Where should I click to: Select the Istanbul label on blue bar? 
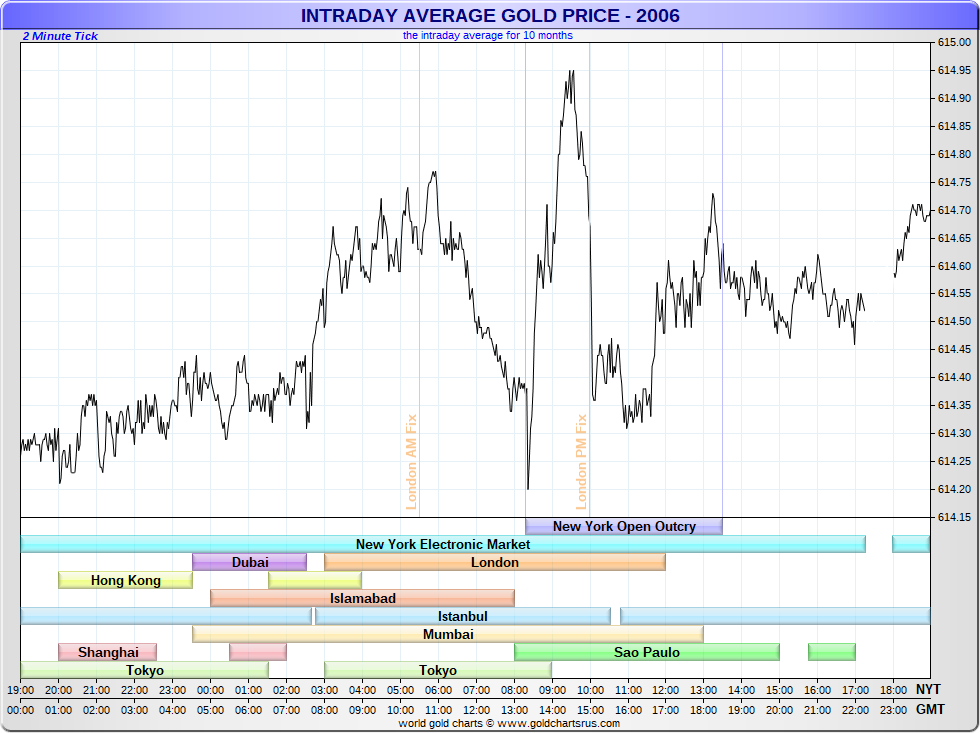coord(462,616)
